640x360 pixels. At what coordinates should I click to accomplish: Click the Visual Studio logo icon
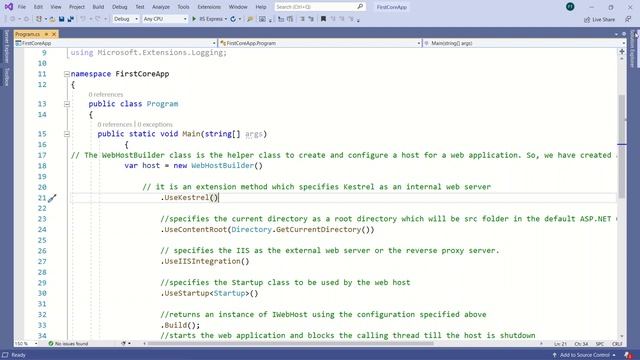click(x=9, y=7)
